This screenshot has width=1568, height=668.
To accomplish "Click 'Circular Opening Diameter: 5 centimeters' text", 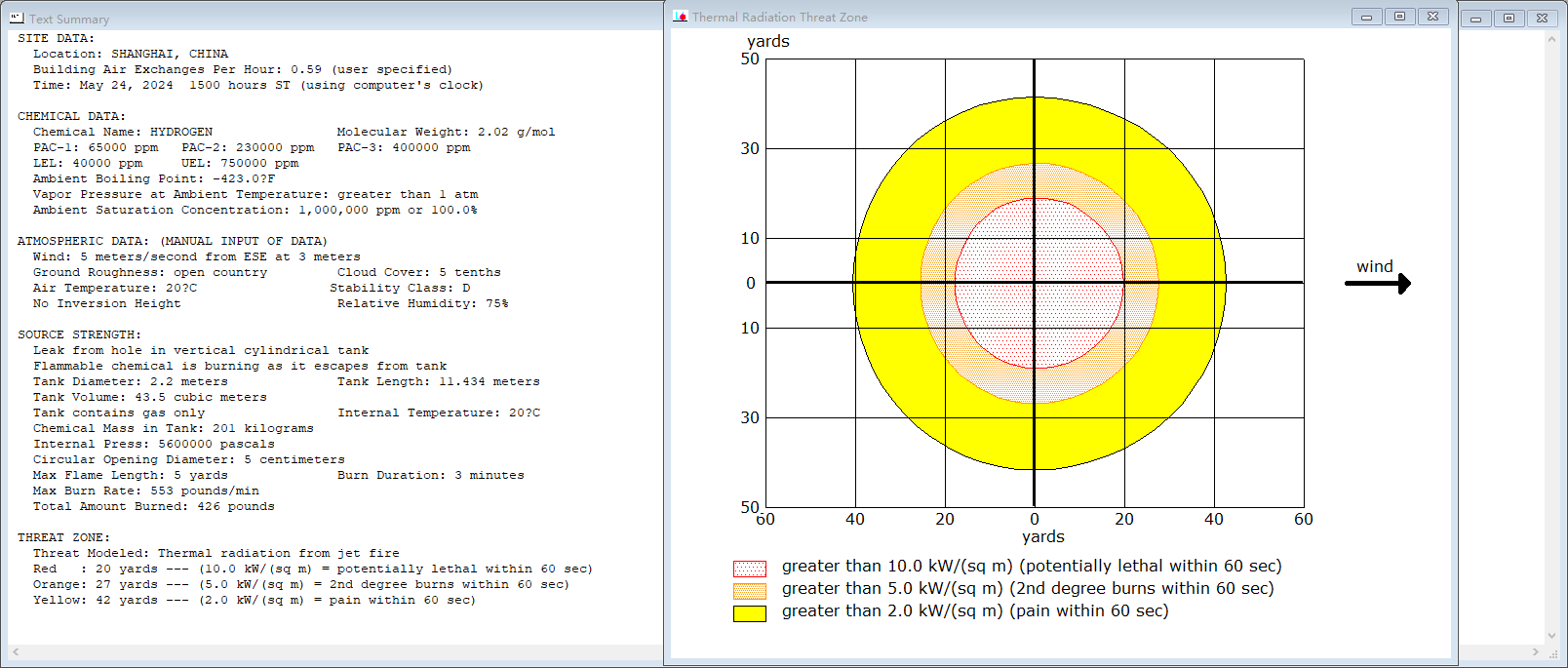I will (189, 459).
